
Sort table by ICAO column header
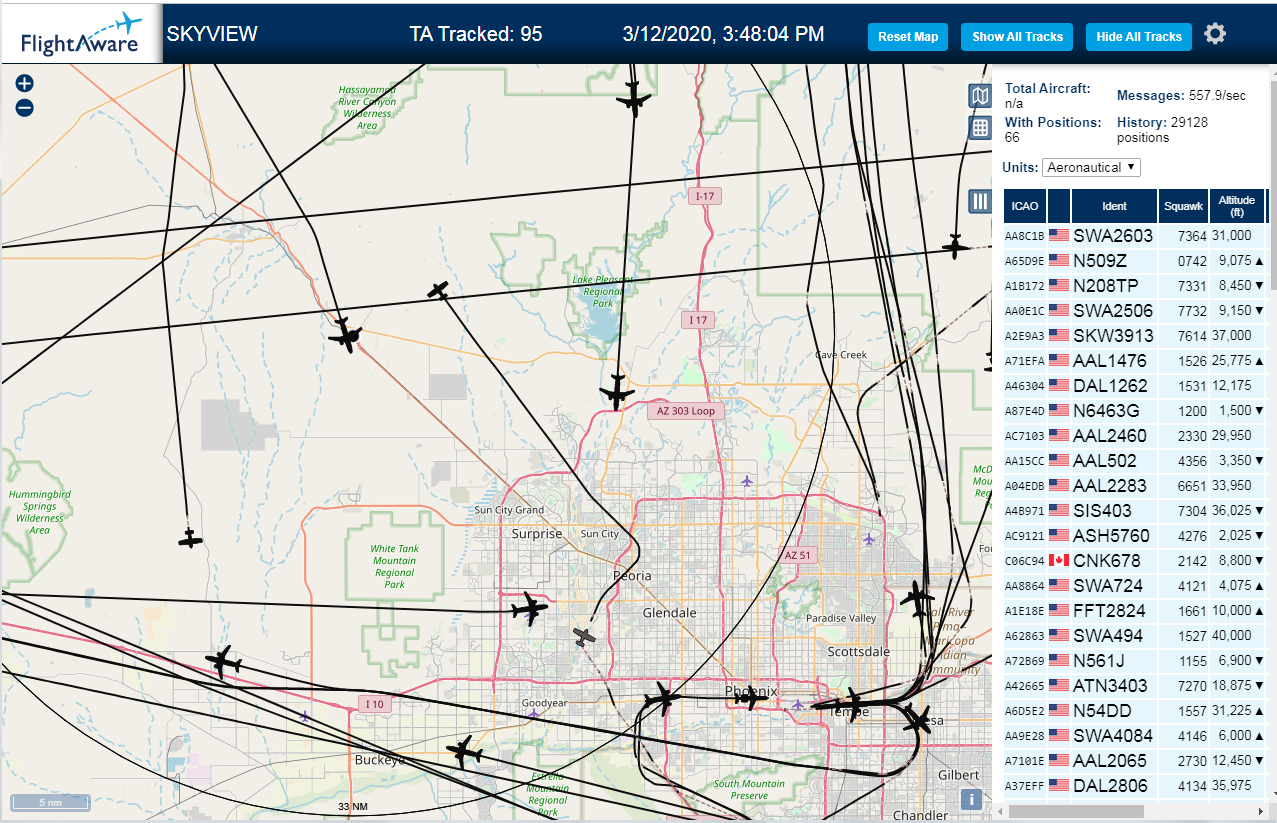pos(1025,206)
